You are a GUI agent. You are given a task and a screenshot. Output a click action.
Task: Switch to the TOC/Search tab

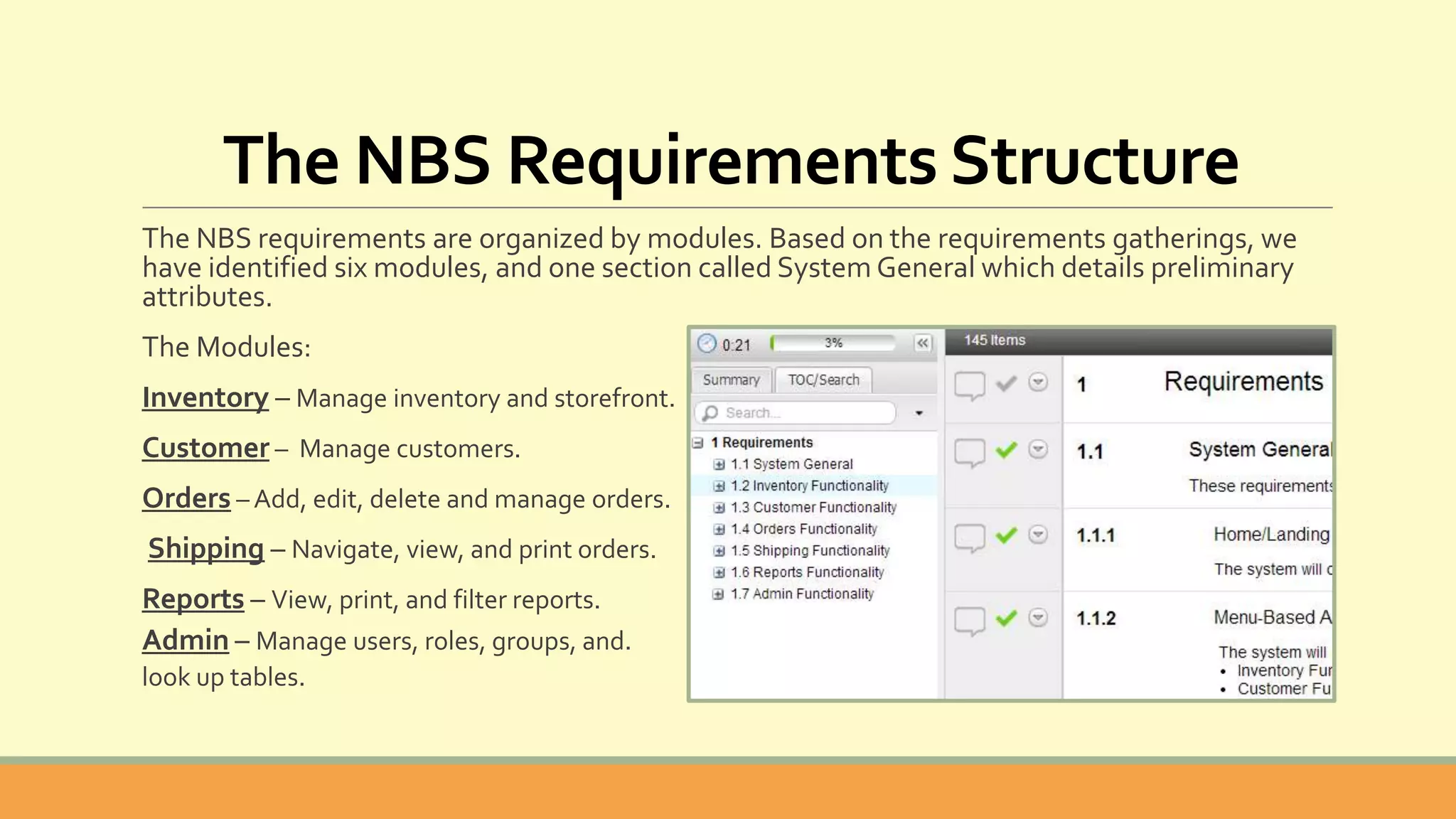(823, 380)
